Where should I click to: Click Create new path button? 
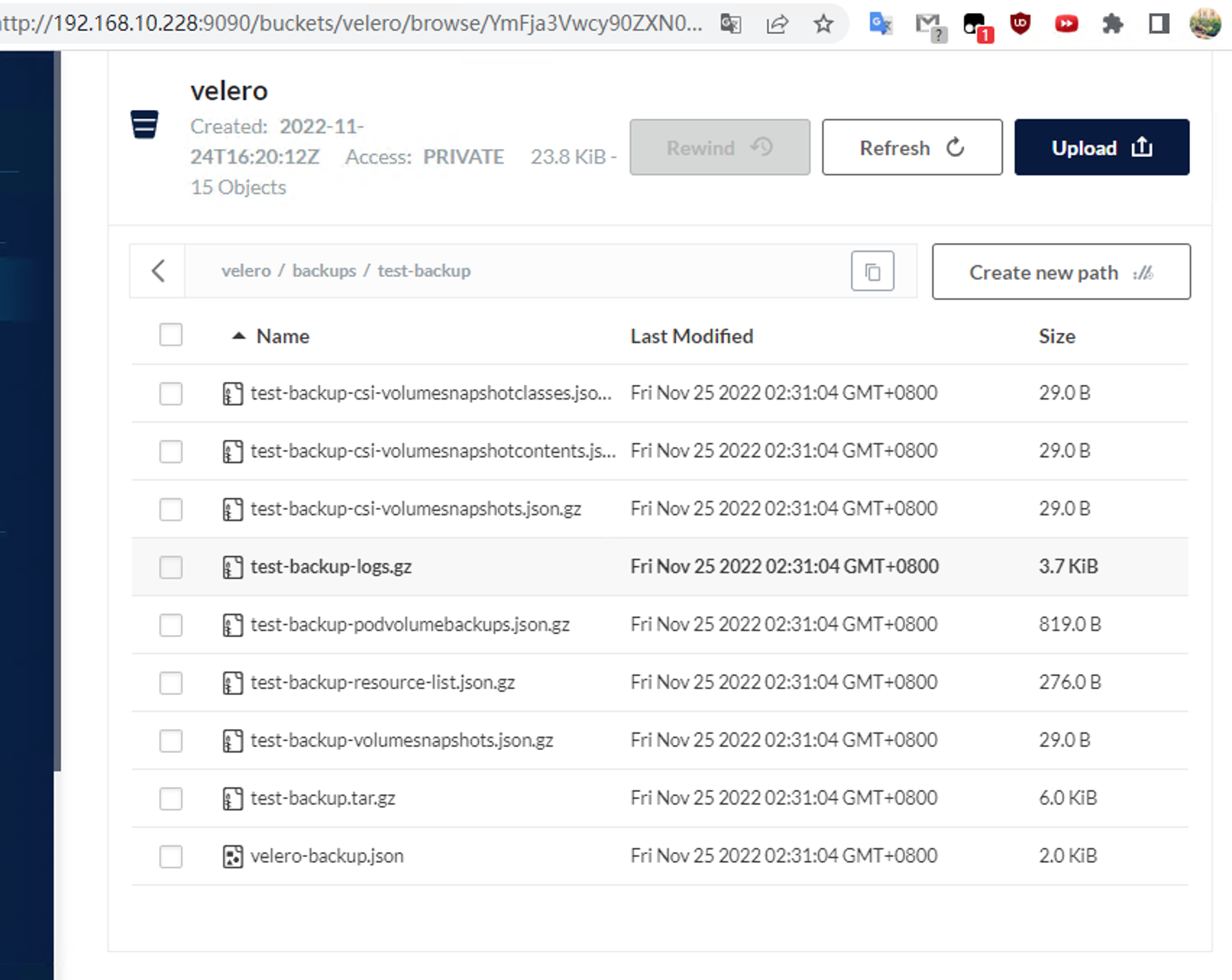pyautogui.click(x=1060, y=272)
